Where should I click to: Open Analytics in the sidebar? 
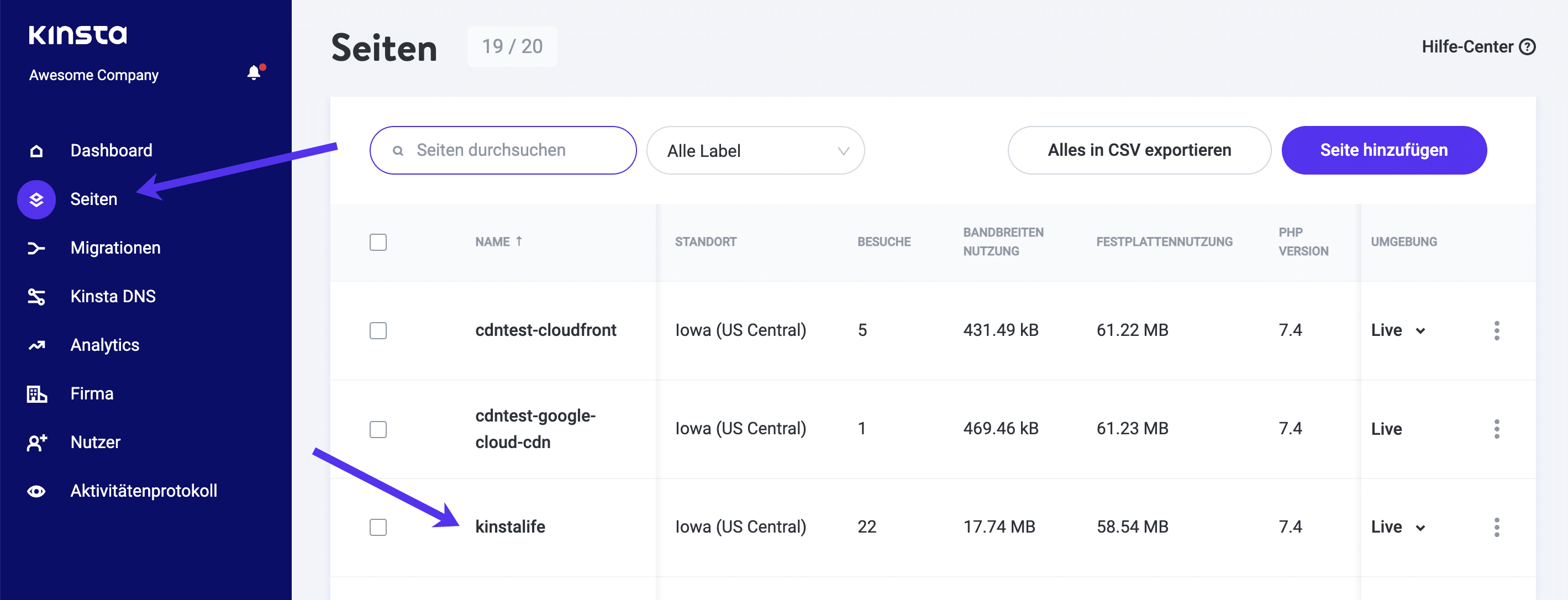104,345
